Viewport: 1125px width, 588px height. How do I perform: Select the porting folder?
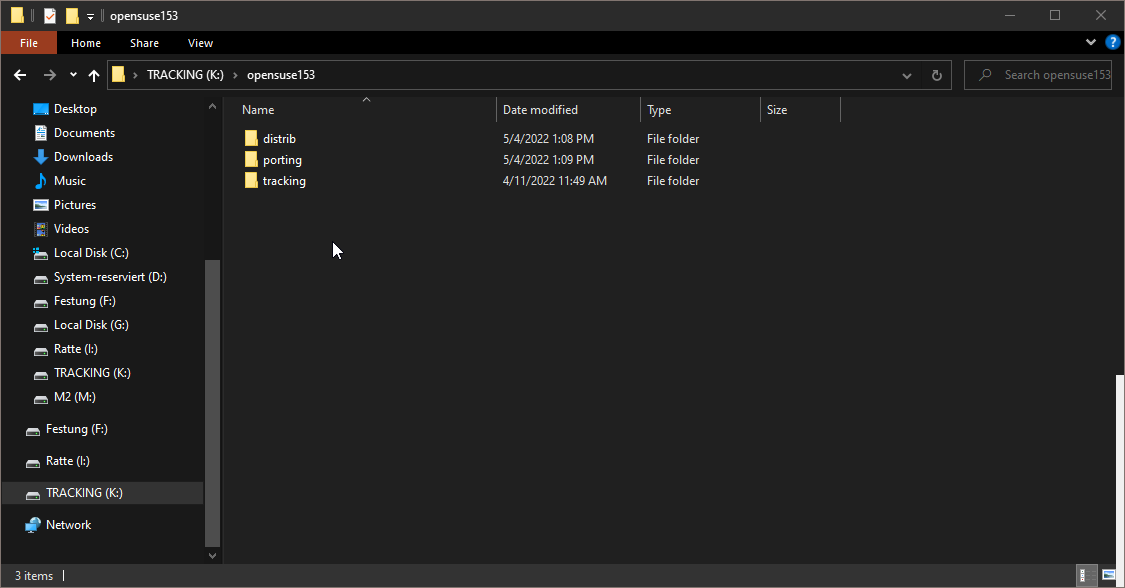[281, 160]
